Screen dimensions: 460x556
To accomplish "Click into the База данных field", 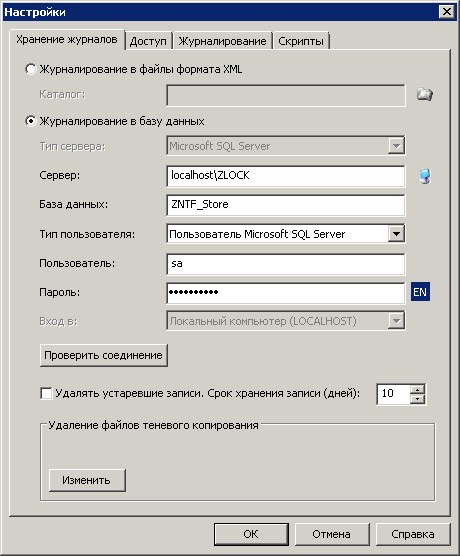I will (x=286, y=205).
